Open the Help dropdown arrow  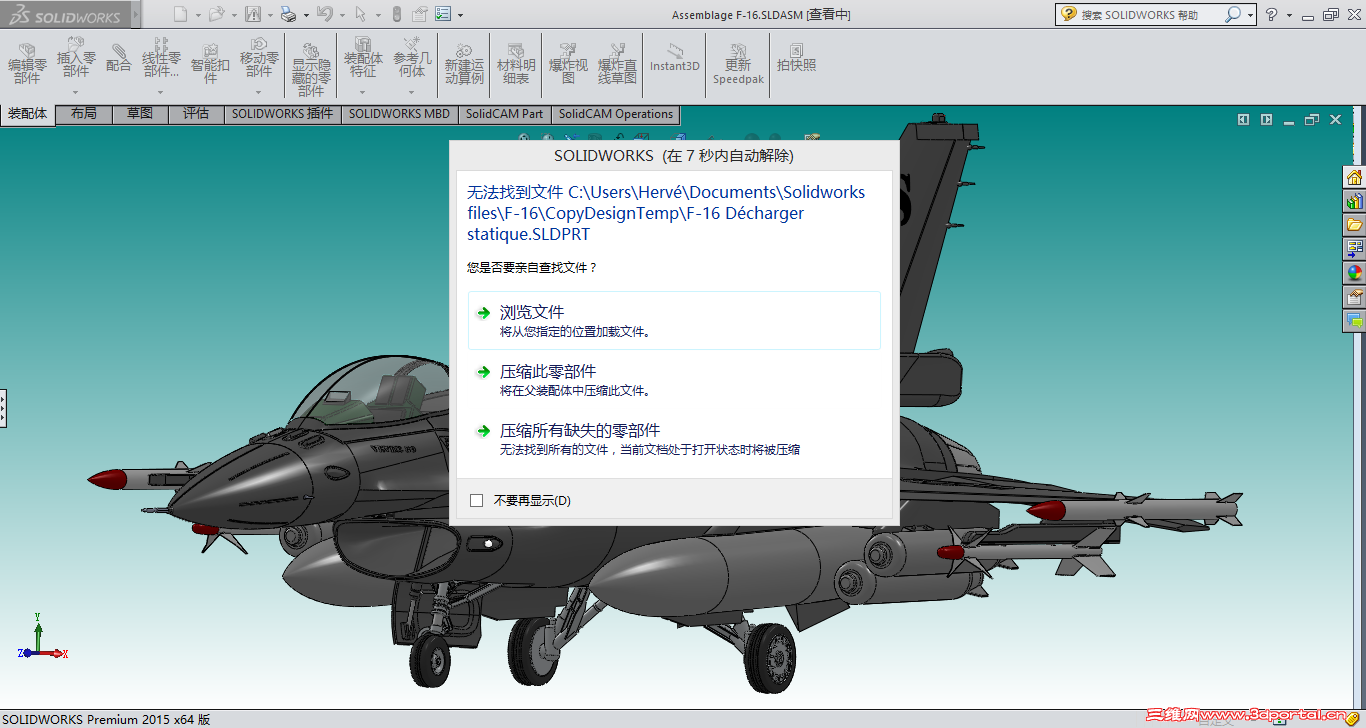pos(1289,16)
